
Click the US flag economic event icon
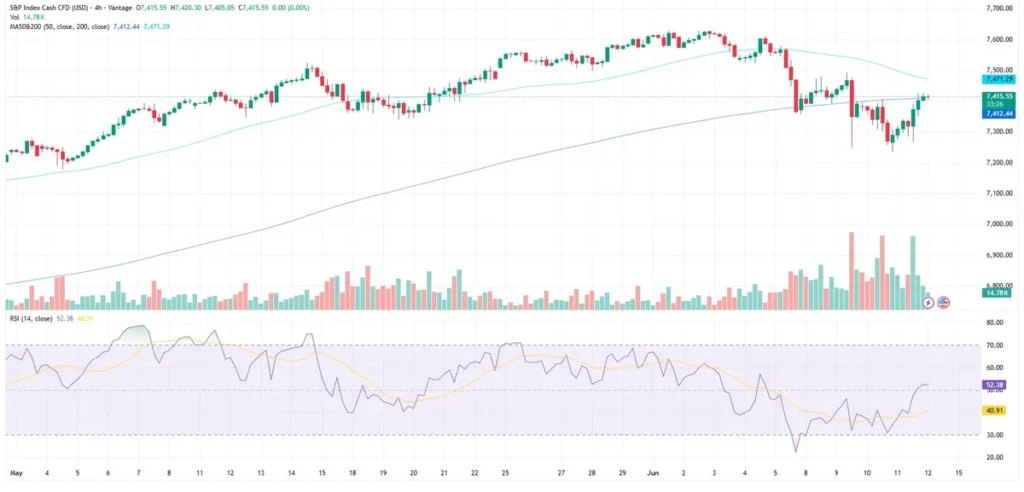coord(943,303)
